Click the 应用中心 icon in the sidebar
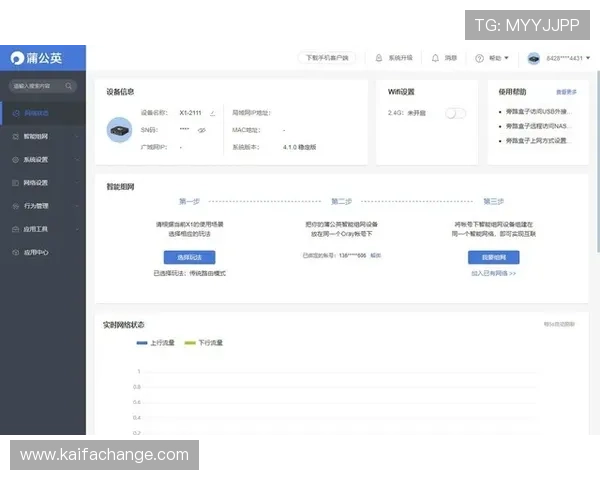This screenshot has width=600, height=480. pyautogui.click(x=14, y=252)
